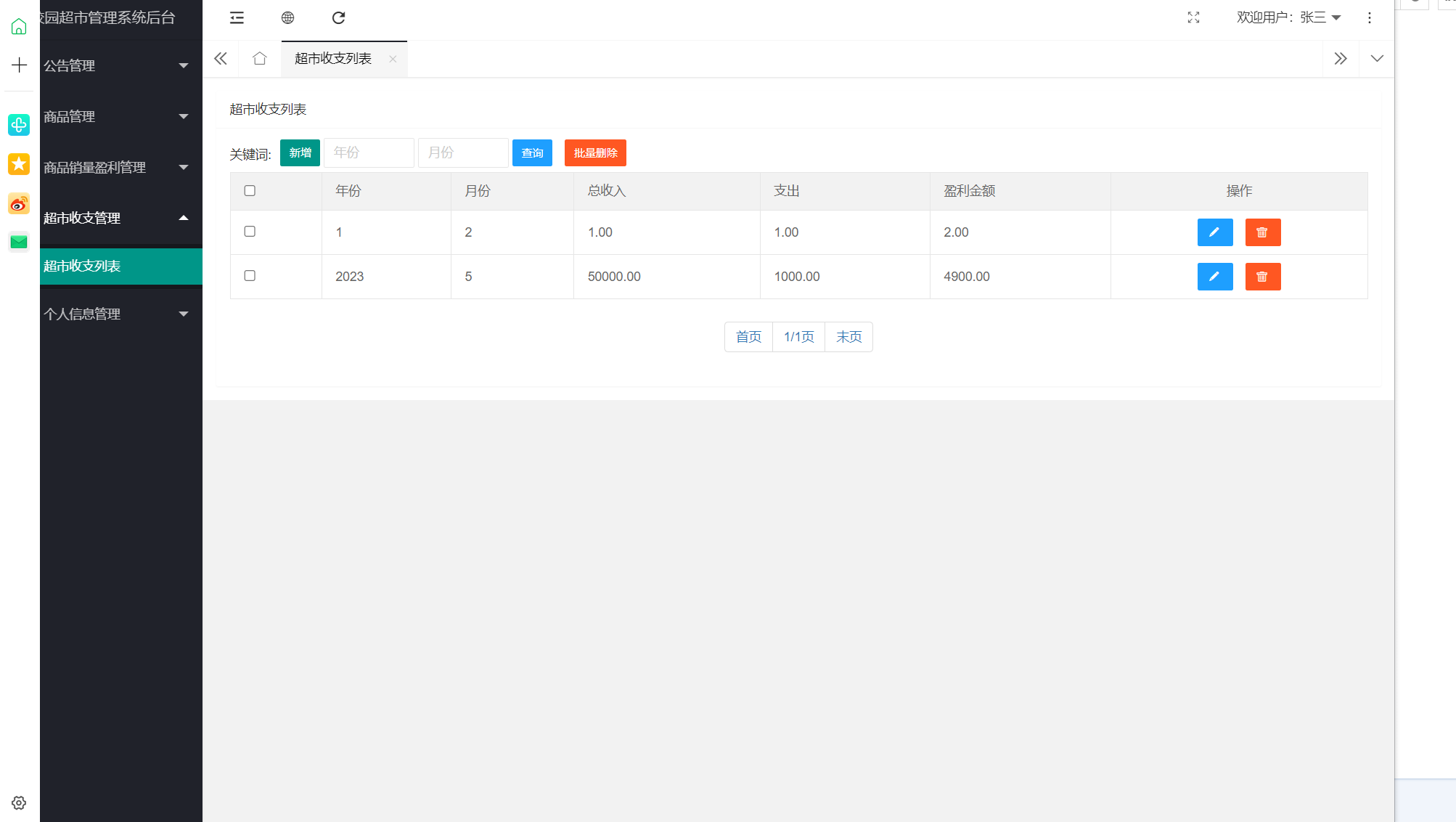This screenshot has width=1456, height=822.
Task: Click the refresh page icon
Action: (x=338, y=18)
